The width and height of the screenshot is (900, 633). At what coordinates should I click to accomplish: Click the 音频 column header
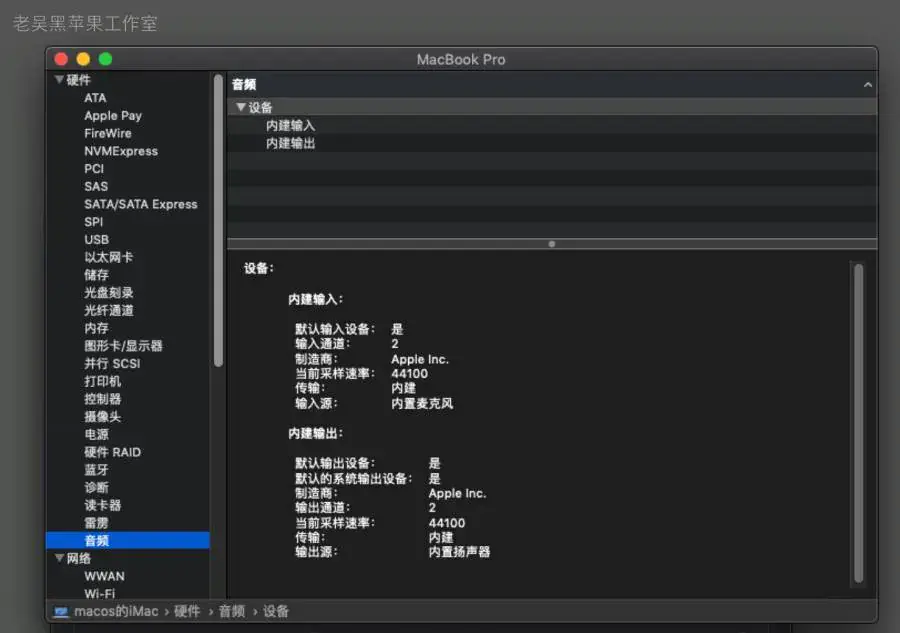pos(245,85)
